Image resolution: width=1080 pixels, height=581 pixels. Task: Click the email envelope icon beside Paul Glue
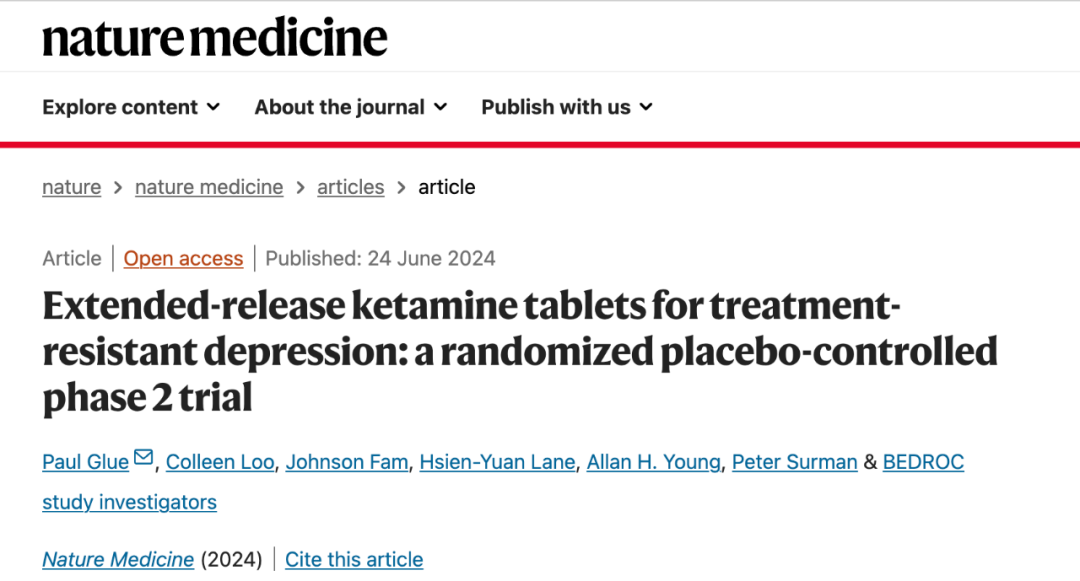tap(143, 457)
